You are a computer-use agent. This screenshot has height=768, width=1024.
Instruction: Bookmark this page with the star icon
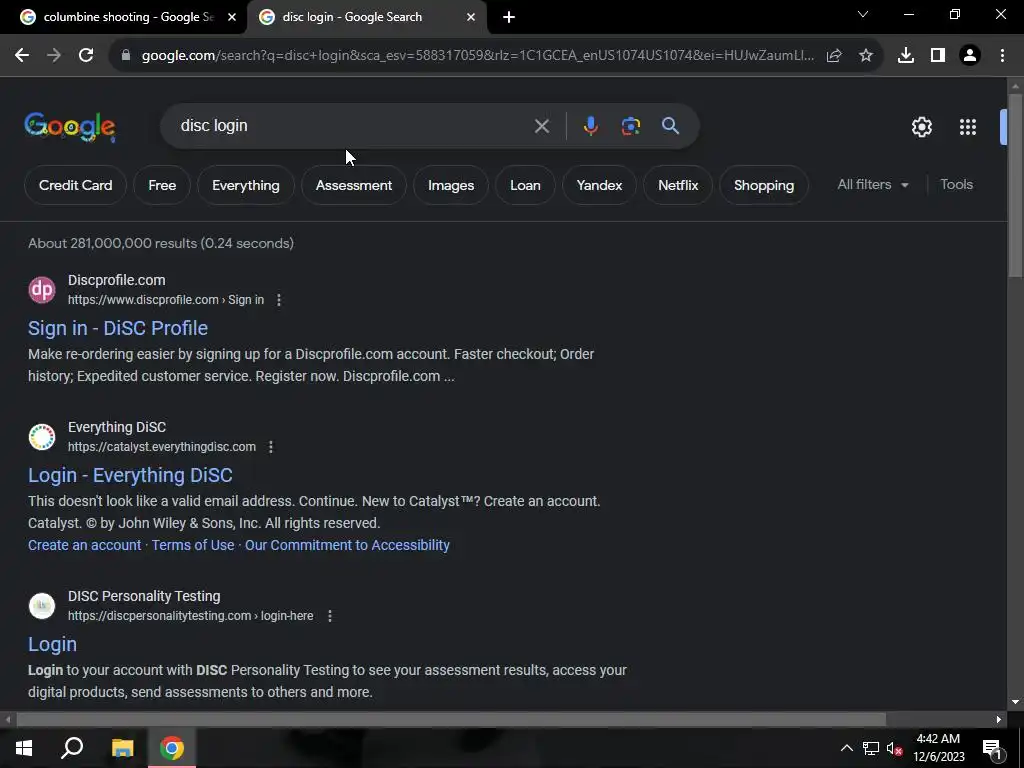(x=866, y=56)
